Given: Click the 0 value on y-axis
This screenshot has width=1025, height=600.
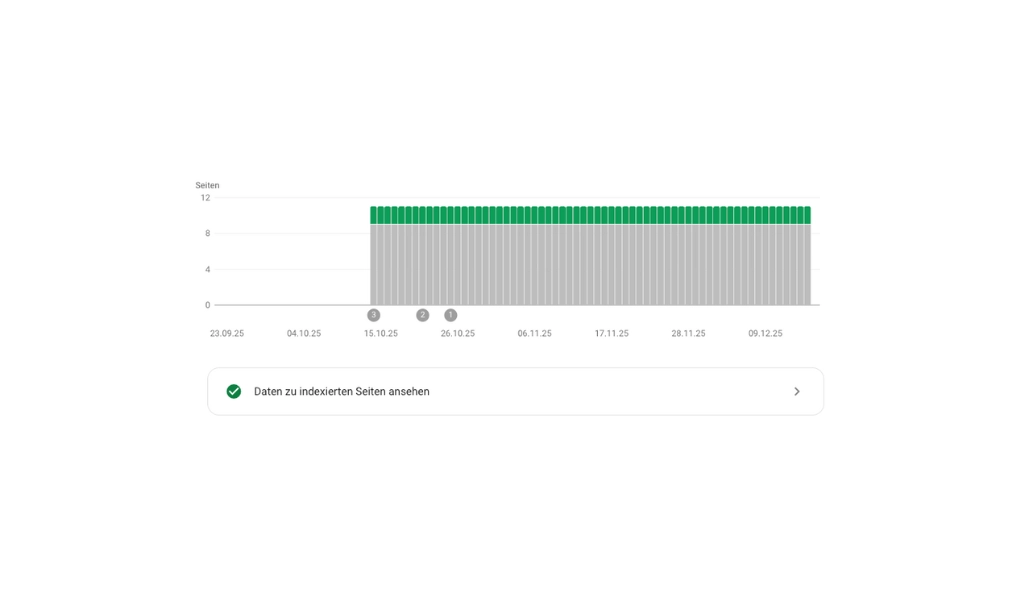Looking at the screenshot, I should tap(207, 305).
